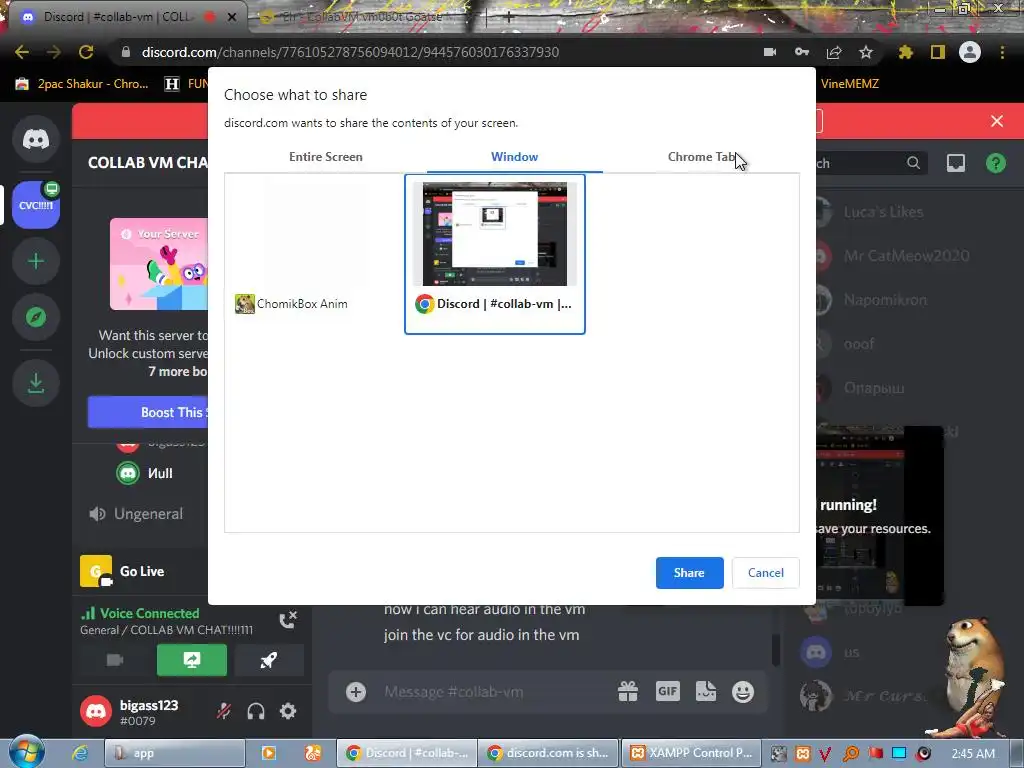Click the bigass123 user avatar
Screen dimensions: 1024x768
coord(96,711)
